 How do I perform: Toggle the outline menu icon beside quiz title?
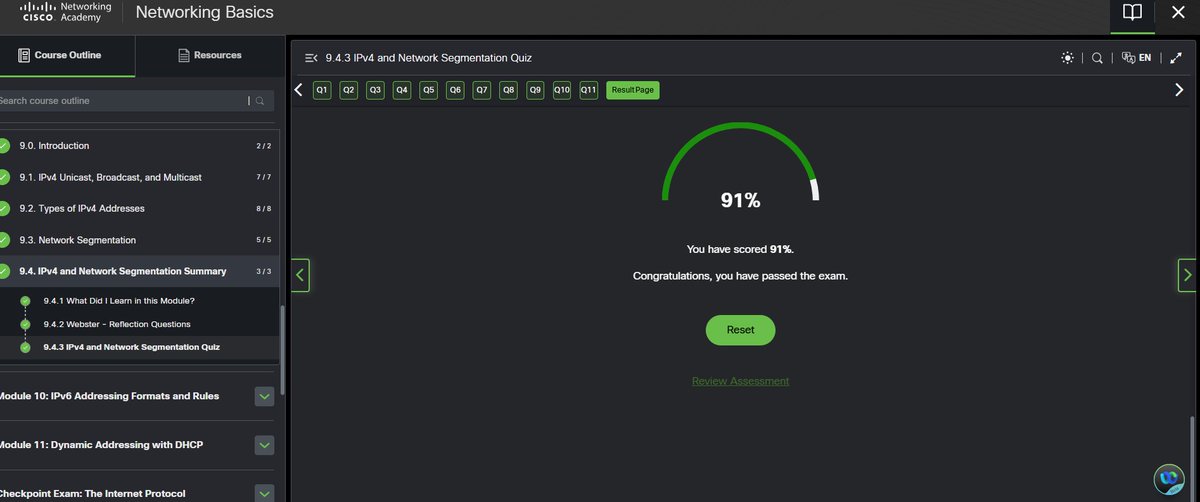[311, 58]
